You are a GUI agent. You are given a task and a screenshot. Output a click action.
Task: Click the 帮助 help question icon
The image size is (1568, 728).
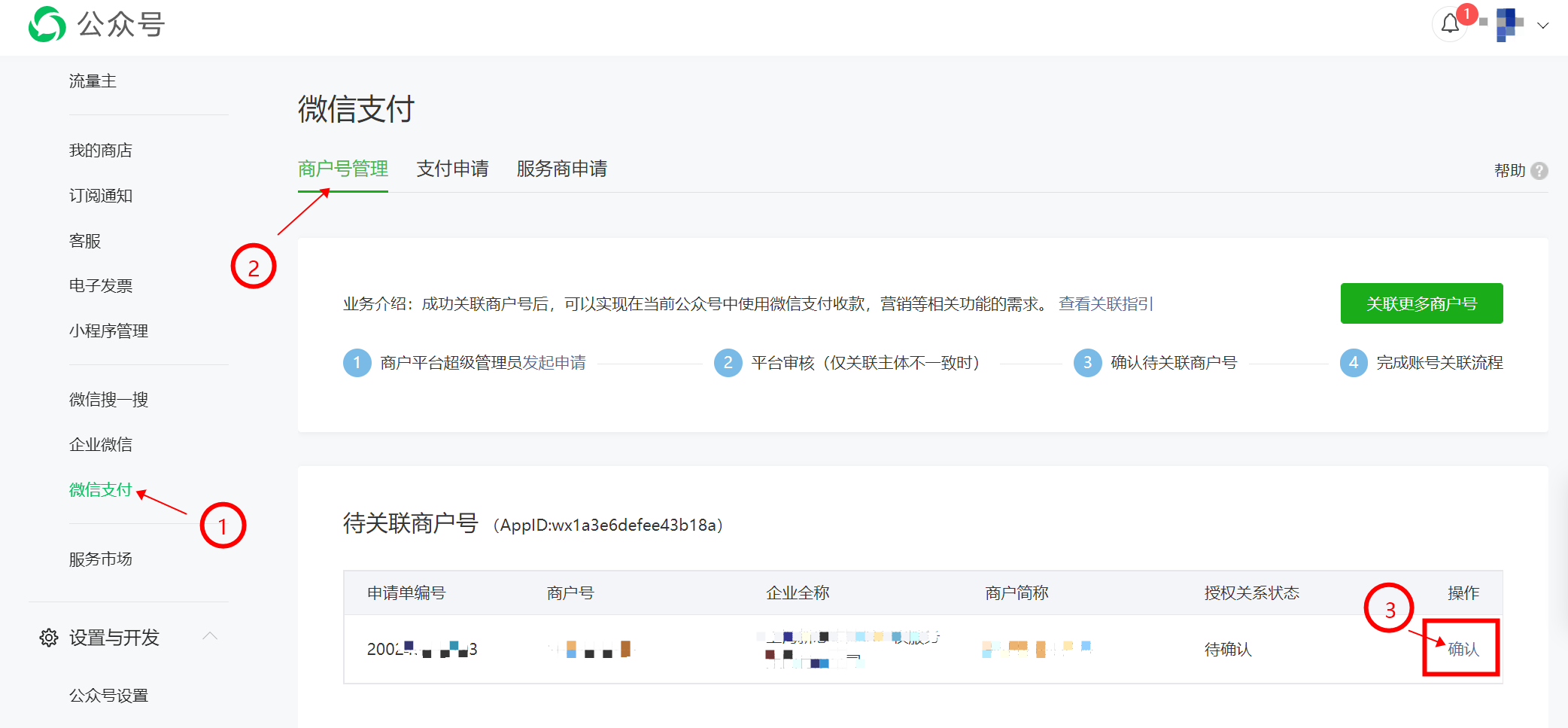pos(1539,171)
